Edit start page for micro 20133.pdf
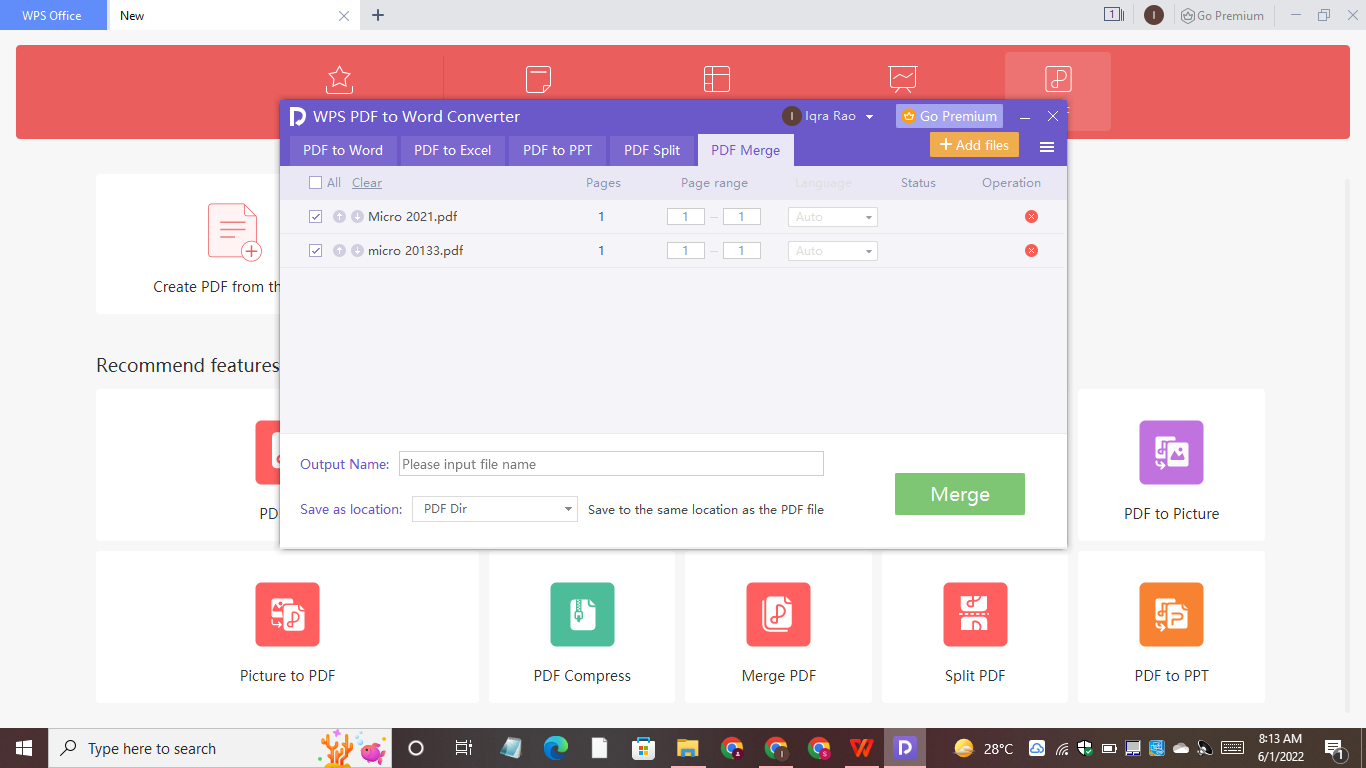The height and width of the screenshot is (768, 1366). [686, 251]
